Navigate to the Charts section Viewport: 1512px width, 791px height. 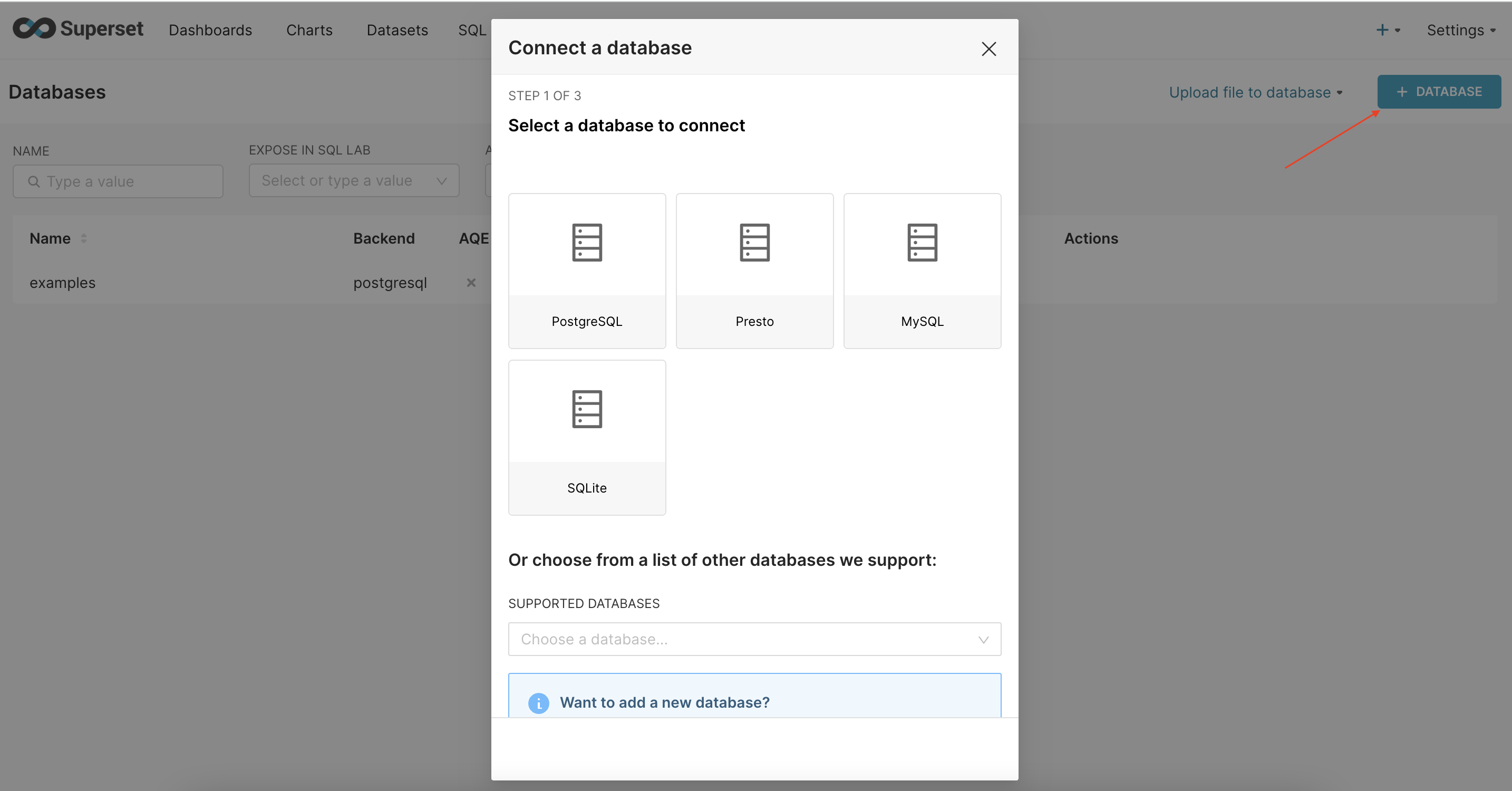tap(309, 30)
